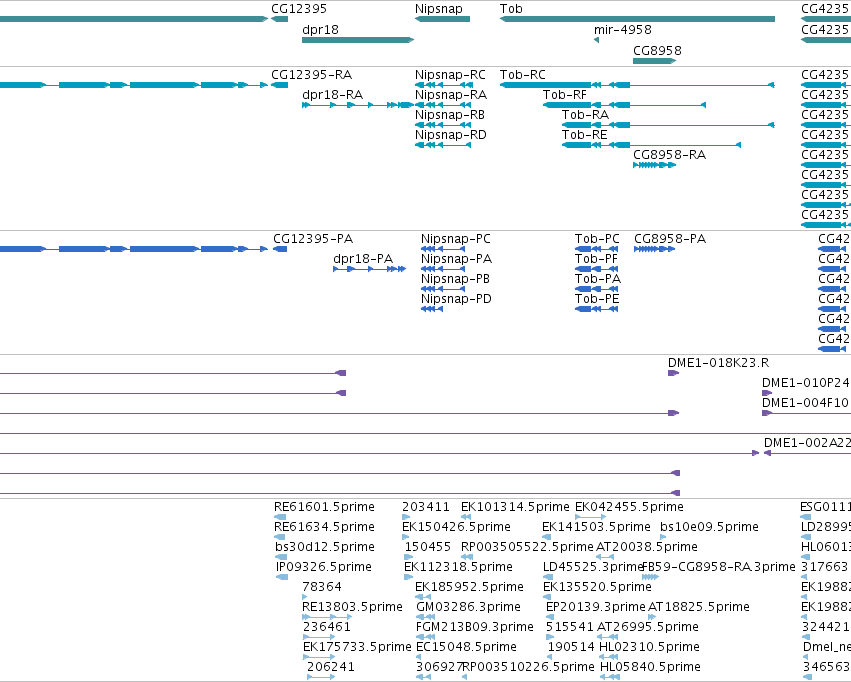Screen dimensions: 851x682
Task: Select the IP09326.5prime EST label
Action: tap(323, 567)
